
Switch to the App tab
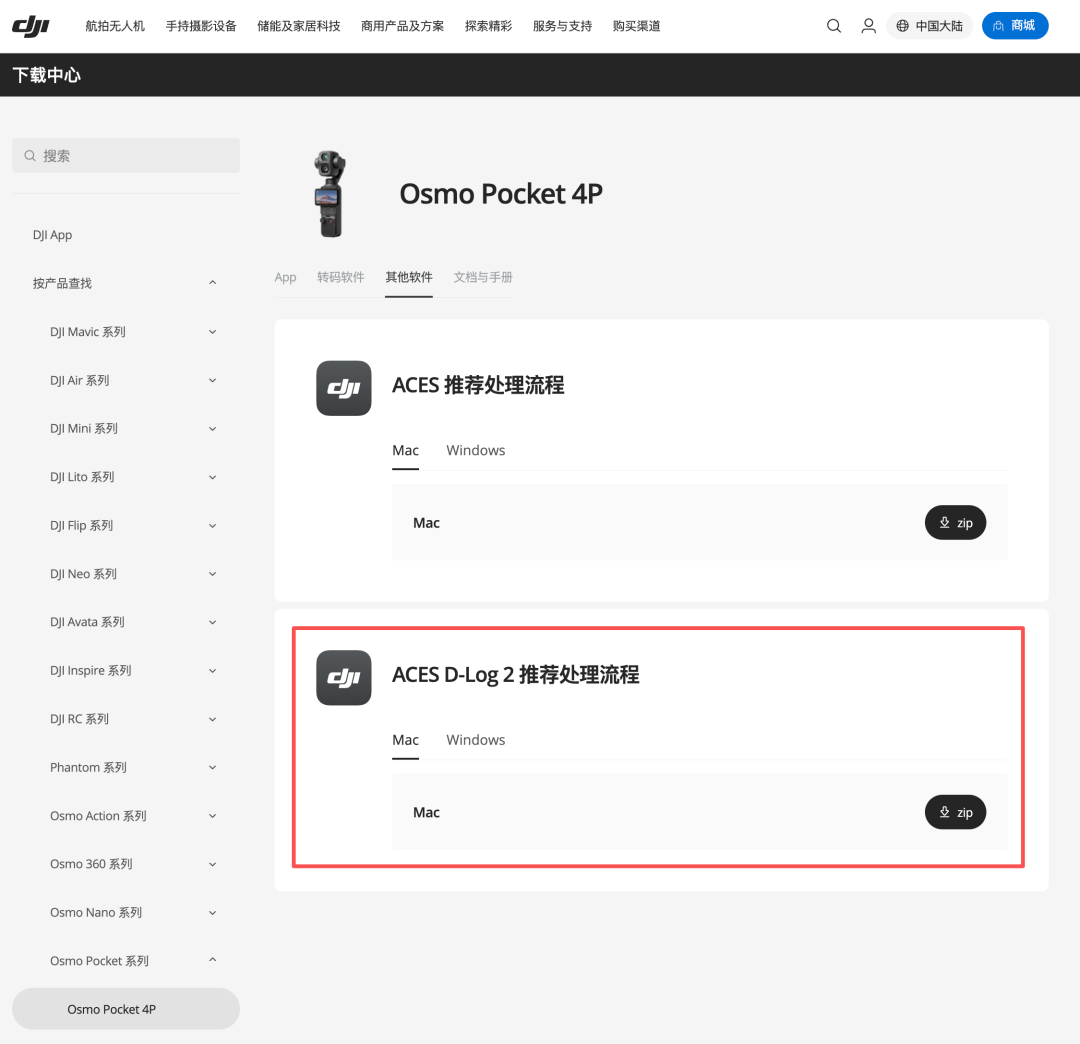click(x=285, y=277)
